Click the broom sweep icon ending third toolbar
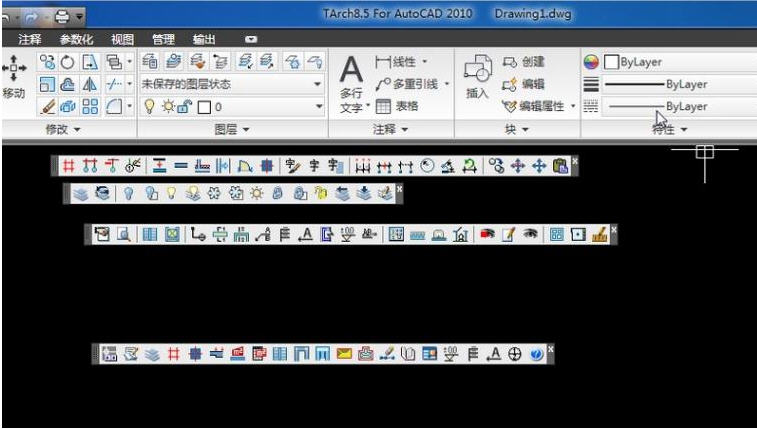757x429 pixels. (600, 235)
